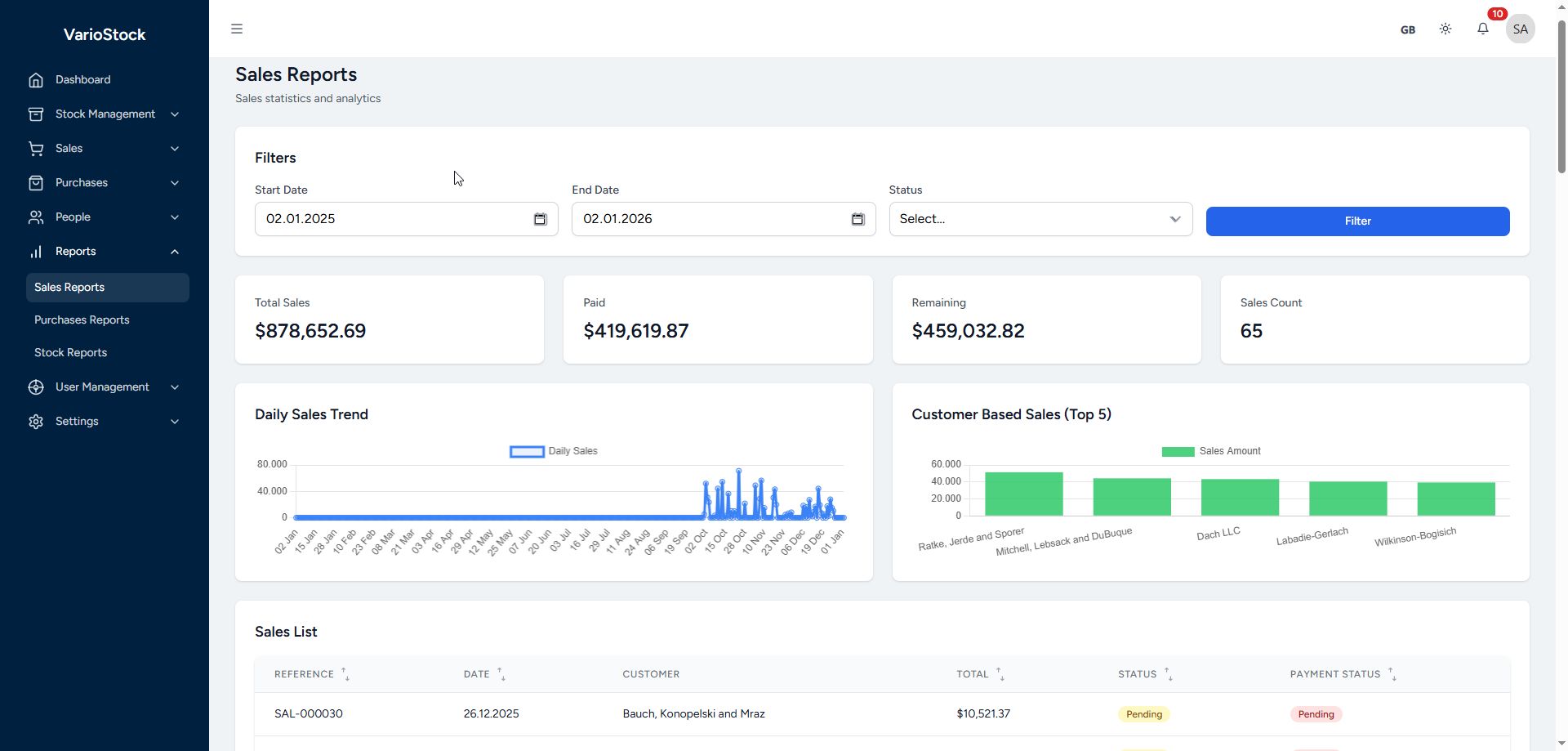Click the hamburger menu icon

click(x=237, y=29)
